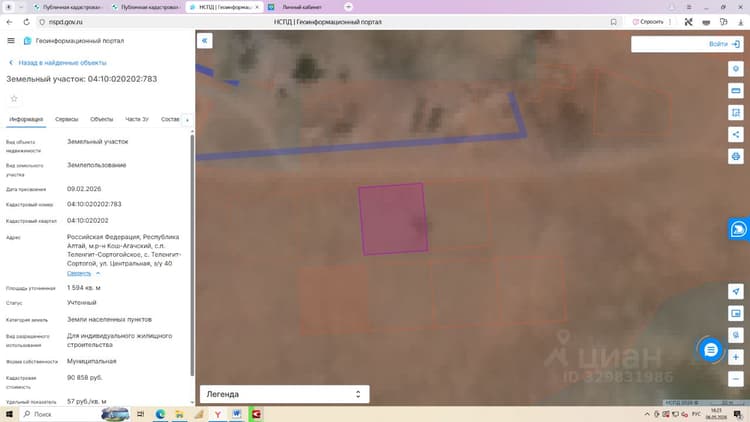Viewport: 750px width, 422px height.
Task: Switch to the Части ЗУ tab
Action: [137, 119]
